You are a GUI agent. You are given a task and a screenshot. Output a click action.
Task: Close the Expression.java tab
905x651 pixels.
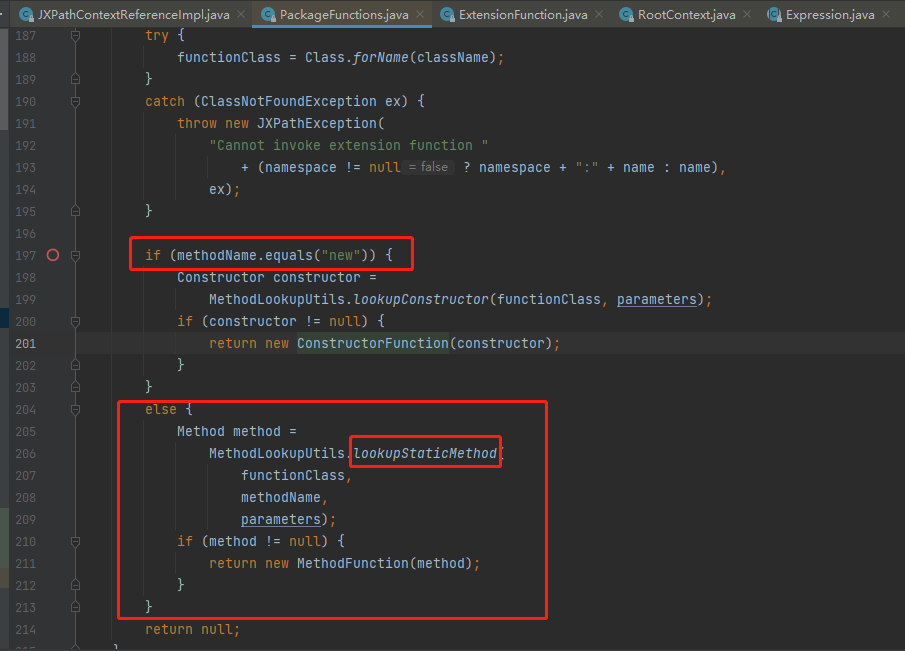point(886,14)
